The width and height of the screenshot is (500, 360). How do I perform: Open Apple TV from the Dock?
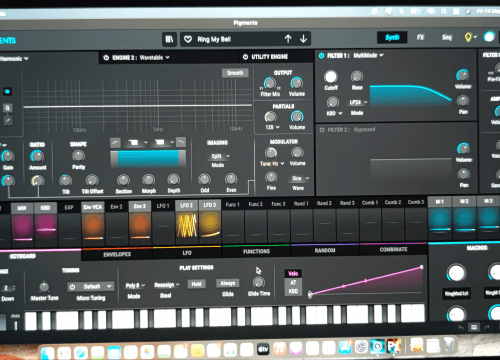[263, 350]
